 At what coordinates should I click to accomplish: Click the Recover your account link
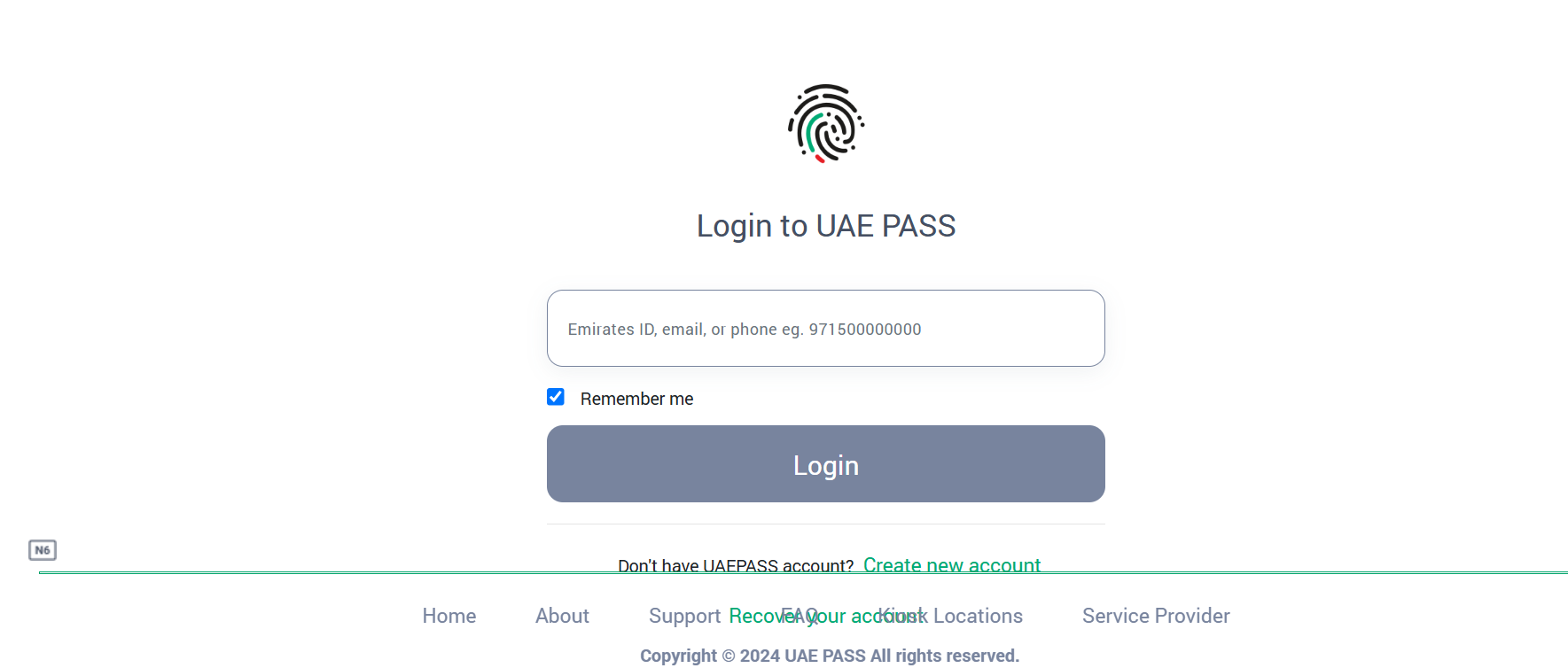pos(753,616)
